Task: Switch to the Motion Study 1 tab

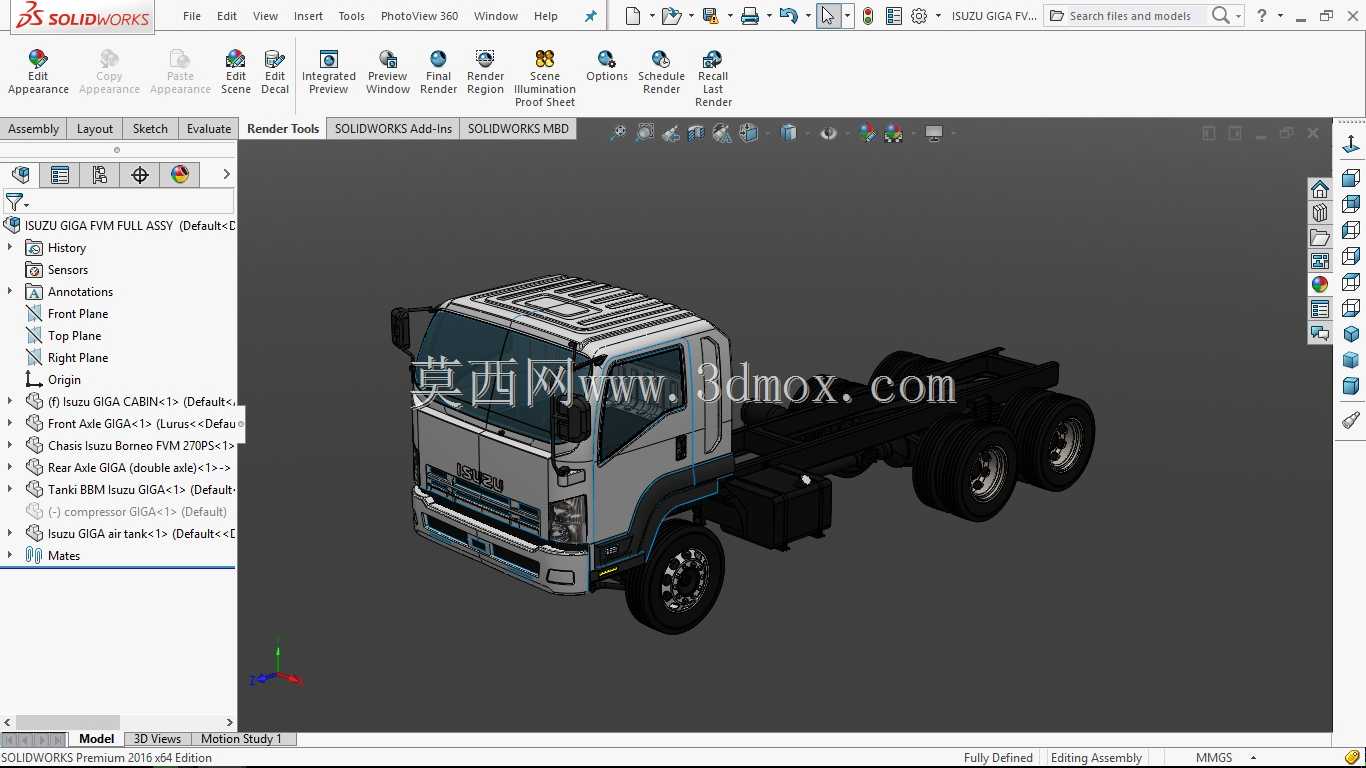Action: pos(241,739)
